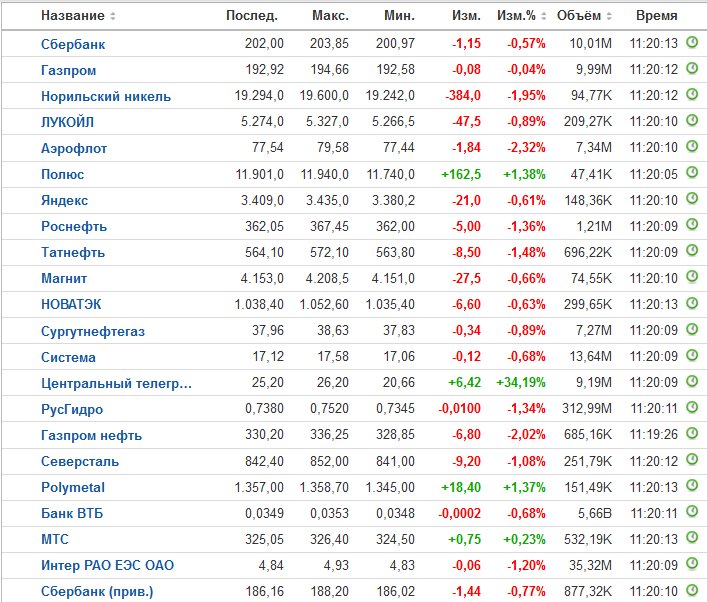
Task: Click the clock icon in the ЛУКОЙЛ row
Action: [x=692, y=120]
